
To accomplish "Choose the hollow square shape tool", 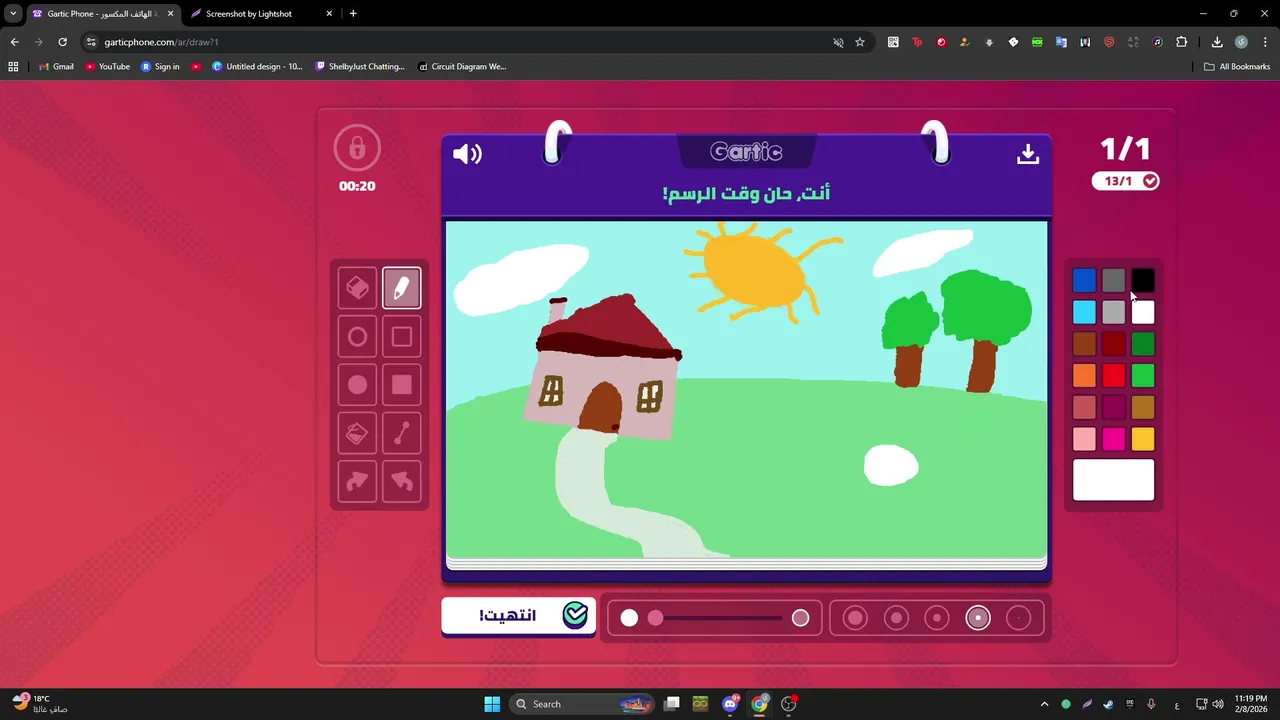I will point(401,337).
